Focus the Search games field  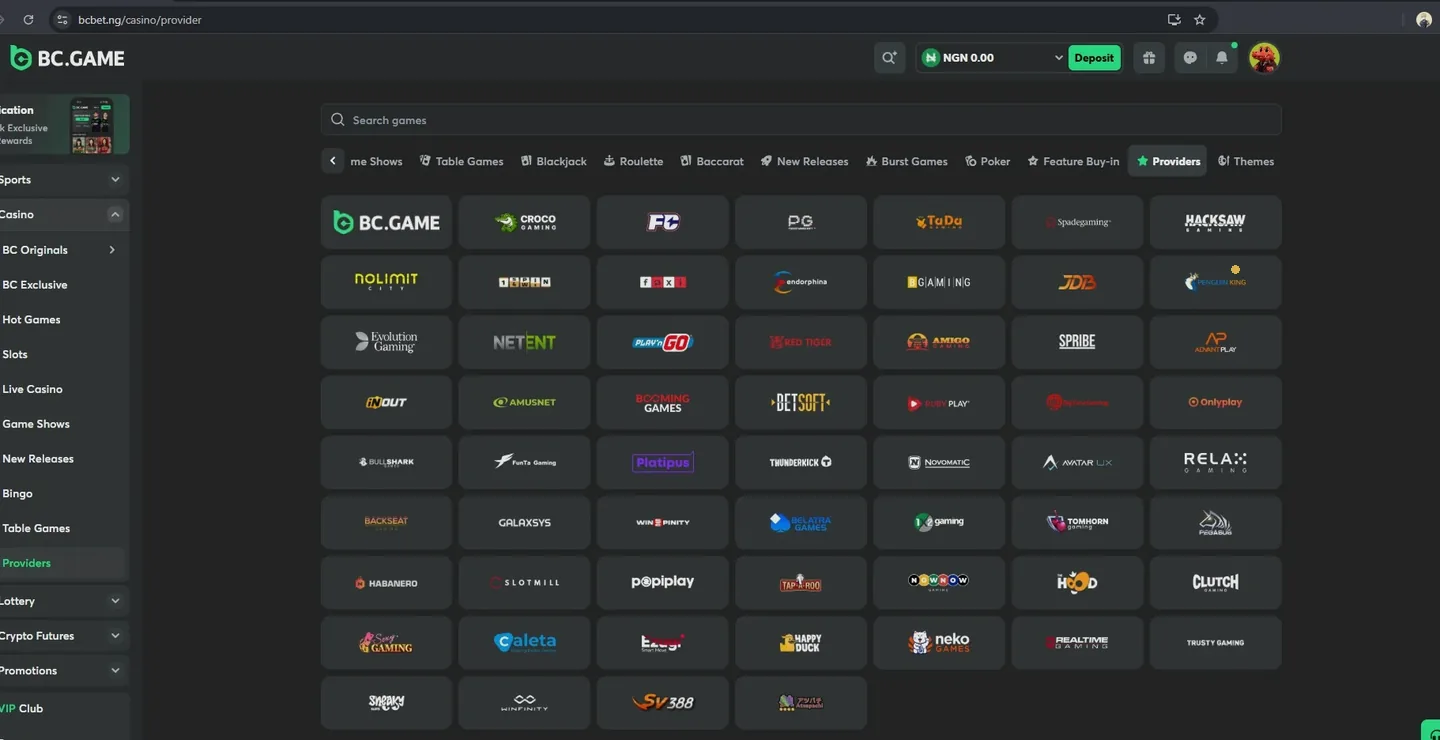click(x=801, y=120)
